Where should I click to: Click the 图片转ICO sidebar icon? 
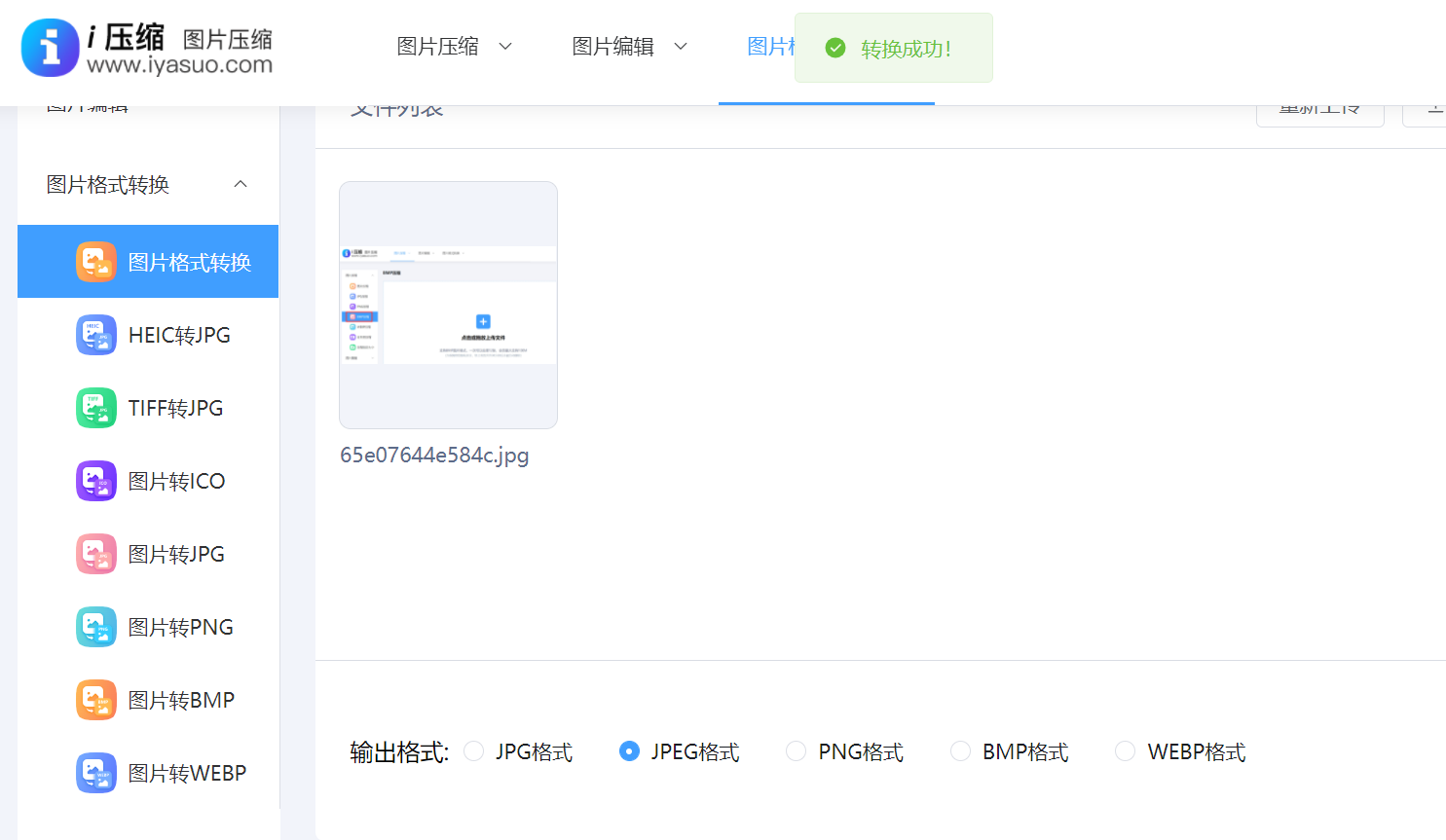click(95, 480)
